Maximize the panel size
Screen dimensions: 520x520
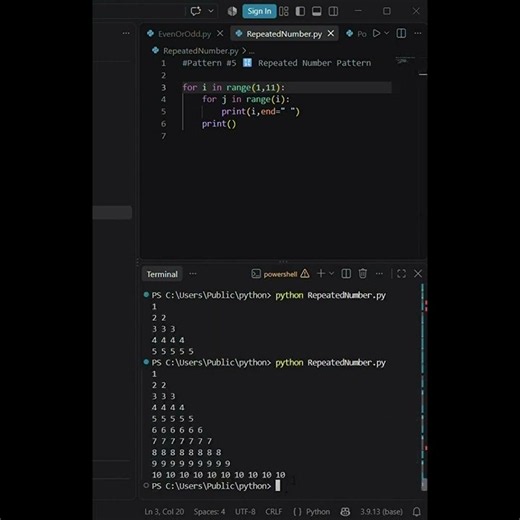401,274
